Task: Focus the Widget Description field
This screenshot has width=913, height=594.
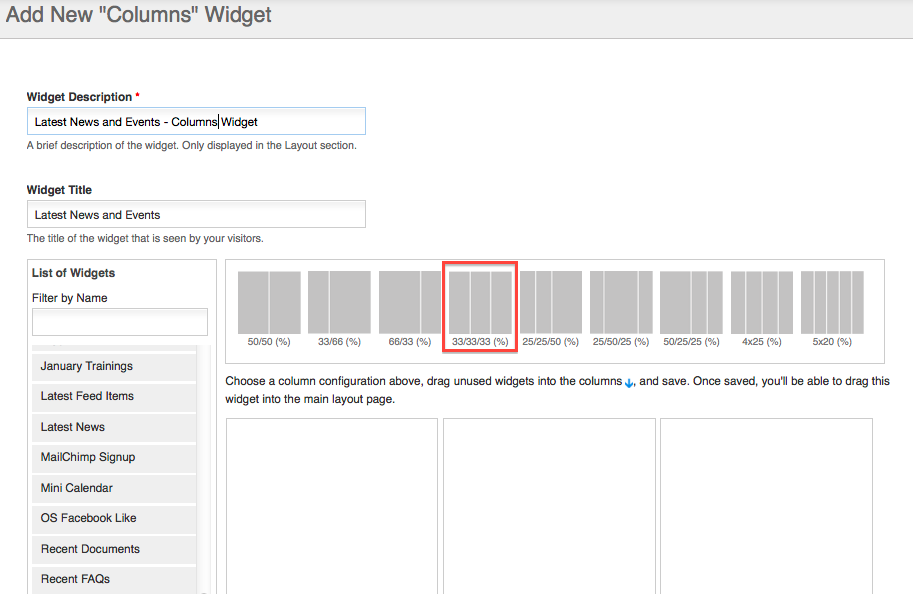Action: coord(196,121)
